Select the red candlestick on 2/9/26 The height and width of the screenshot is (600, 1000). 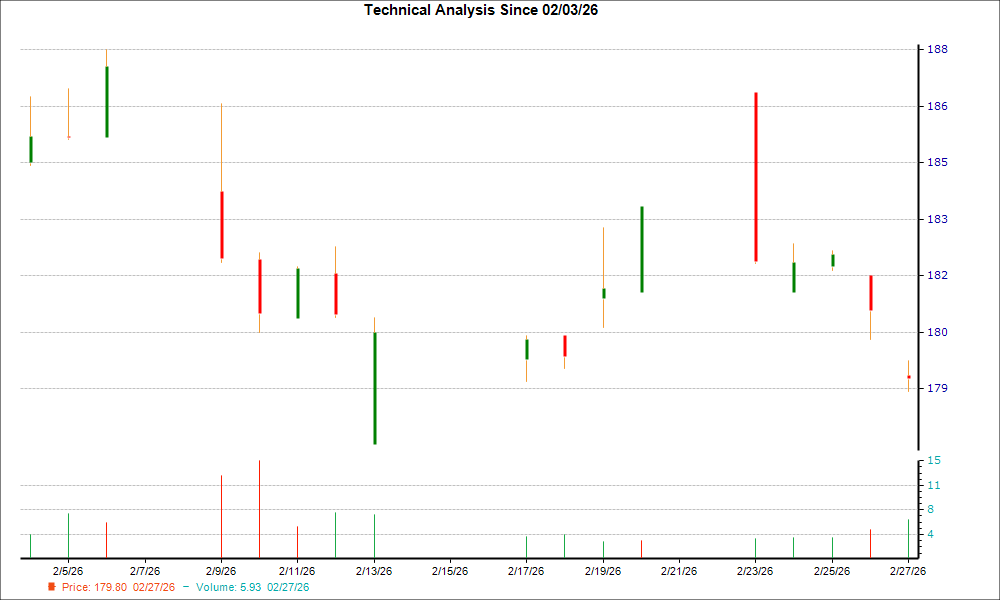[x=222, y=225]
